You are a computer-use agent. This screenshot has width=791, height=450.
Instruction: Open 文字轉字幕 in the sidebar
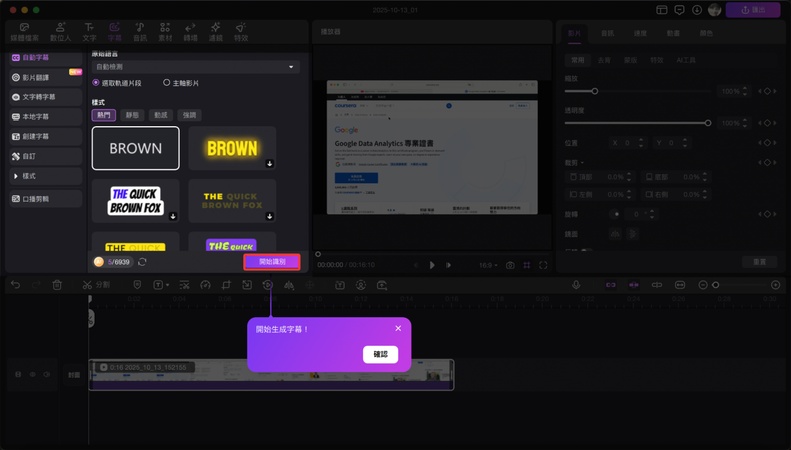click(40, 97)
